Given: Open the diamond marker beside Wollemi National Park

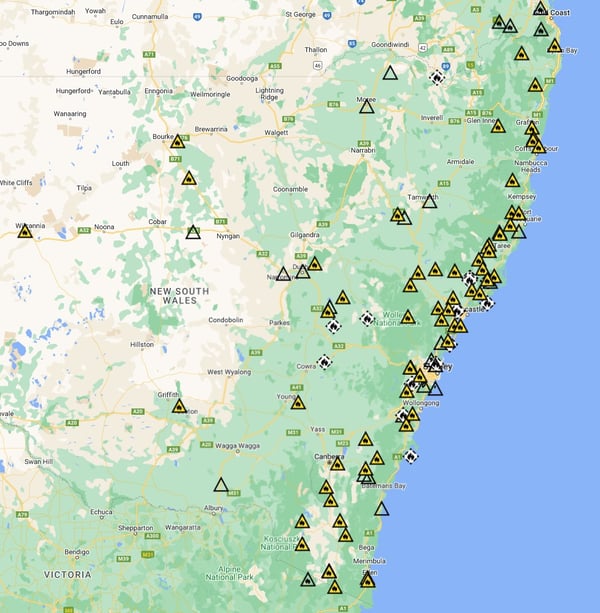Looking at the screenshot, I should pyautogui.click(x=367, y=319).
